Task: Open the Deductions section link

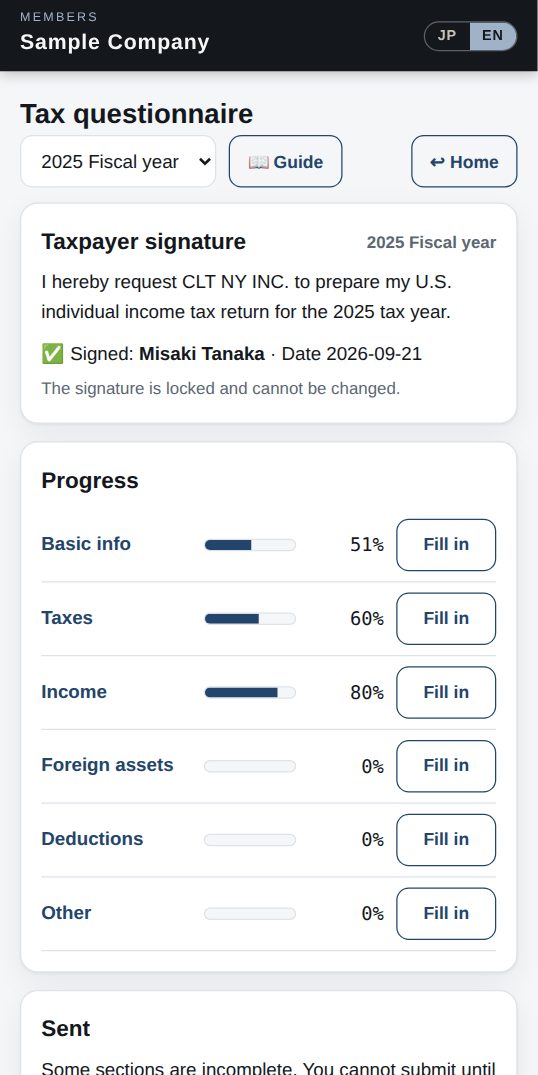Action: click(92, 839)
